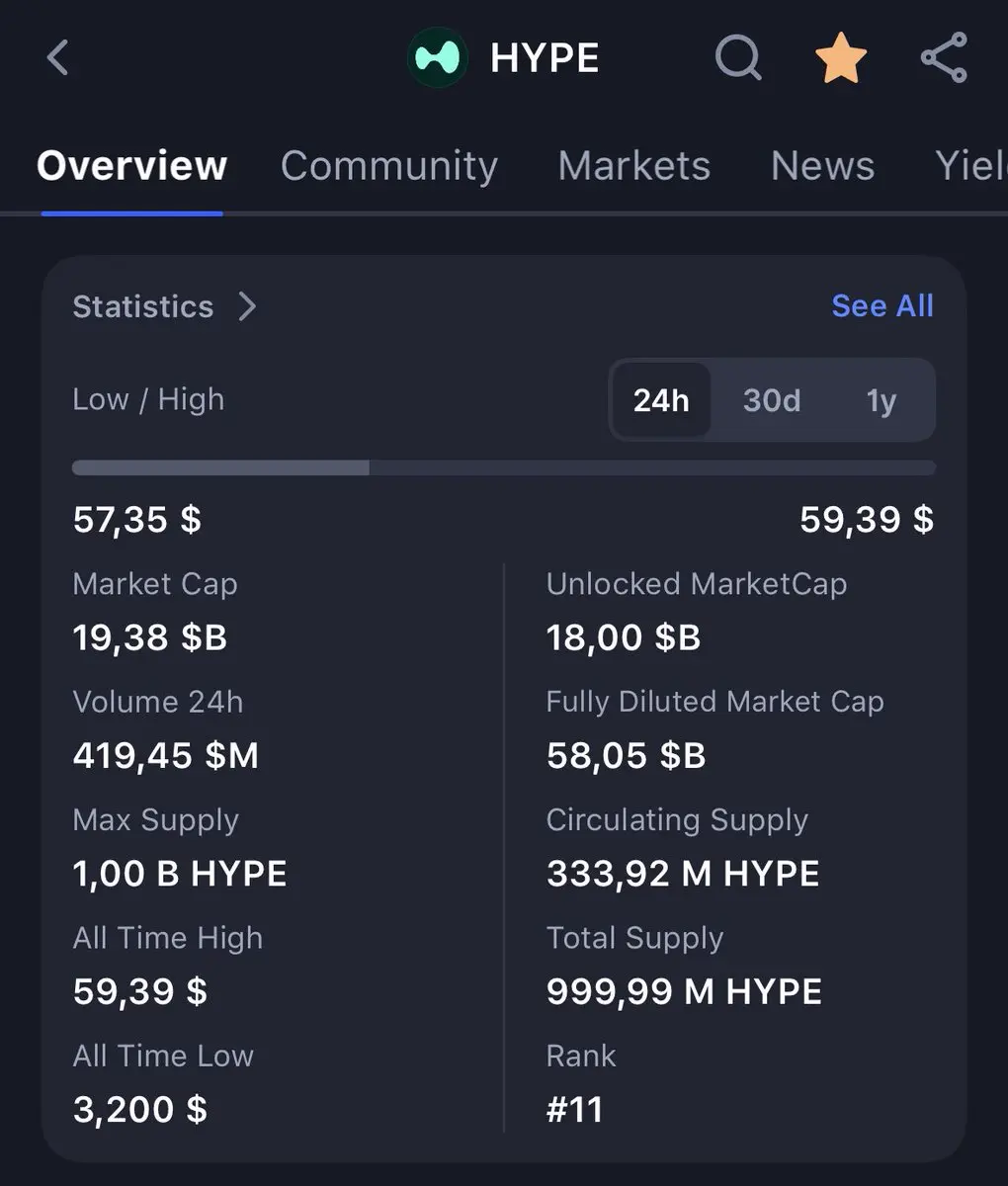Select the Market Cap value 19,38 $B
1008x1186 pixels.
(150, 637)
